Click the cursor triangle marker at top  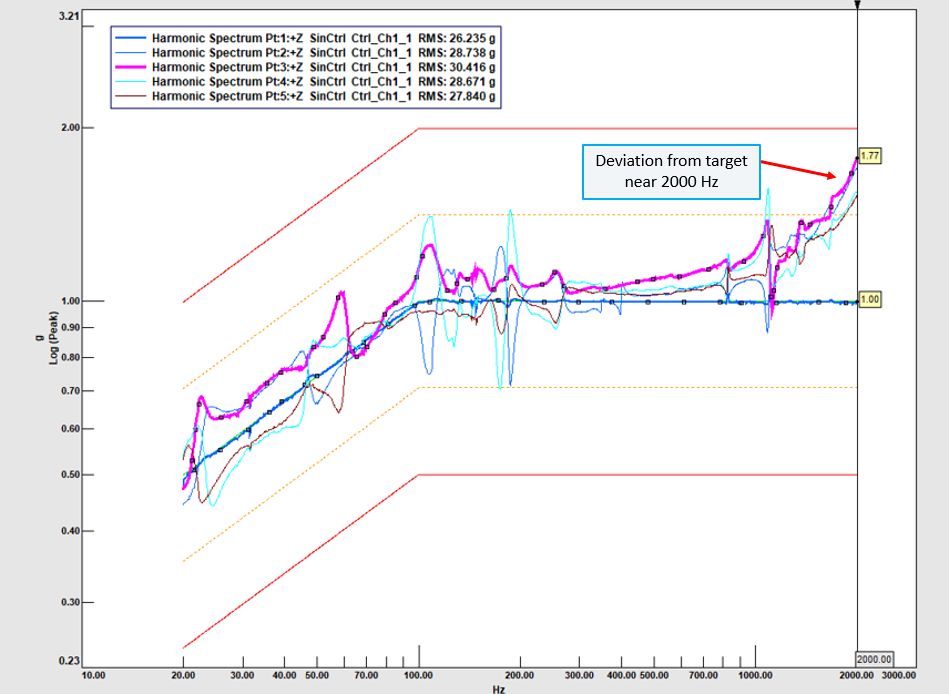point(857,5)
